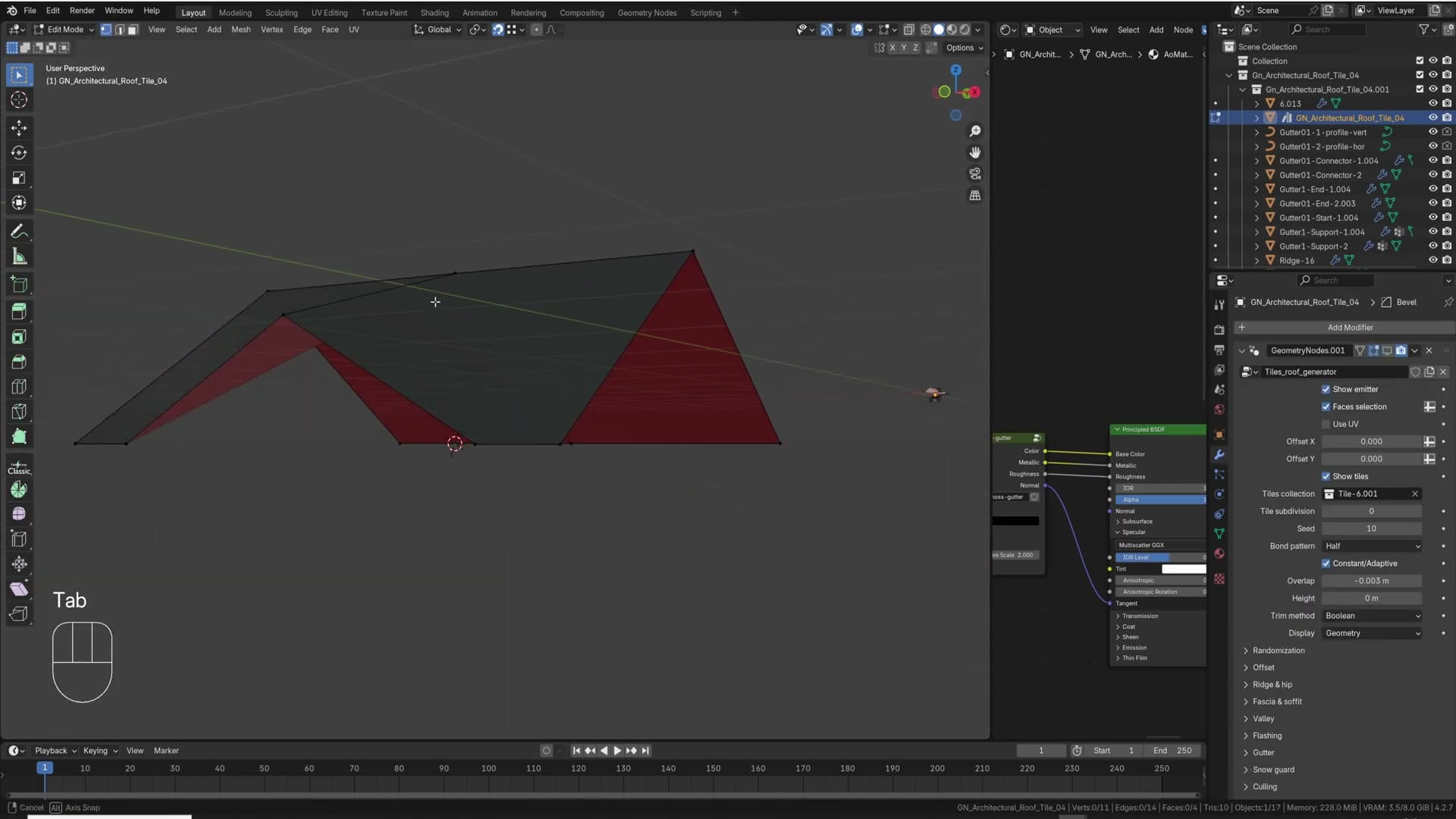This screenshot has width=1456, height=819.
Task: Click the IOR Level slider
Action: [x=1160, y=557]
